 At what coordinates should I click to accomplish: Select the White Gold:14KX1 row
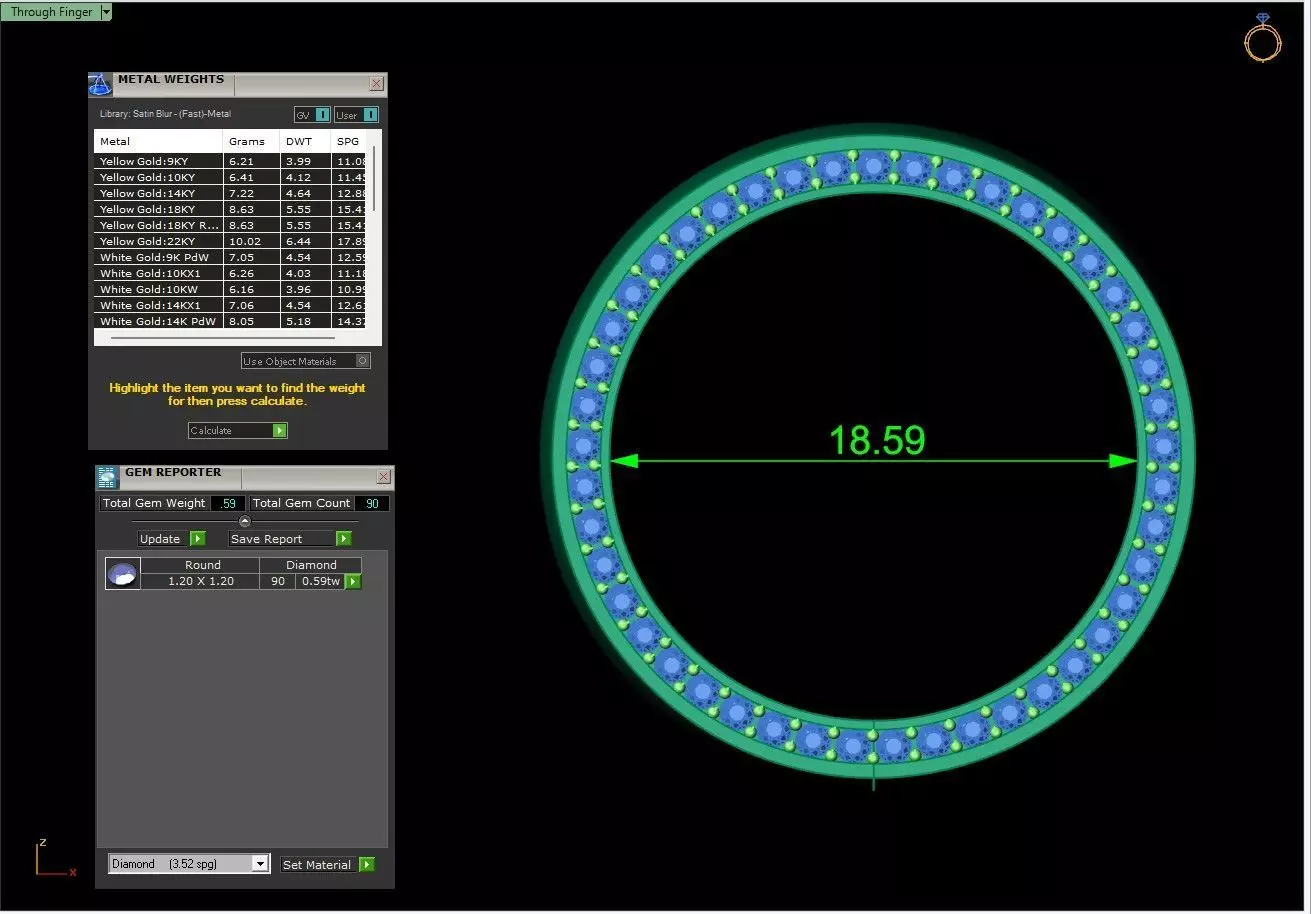[231, 305]
